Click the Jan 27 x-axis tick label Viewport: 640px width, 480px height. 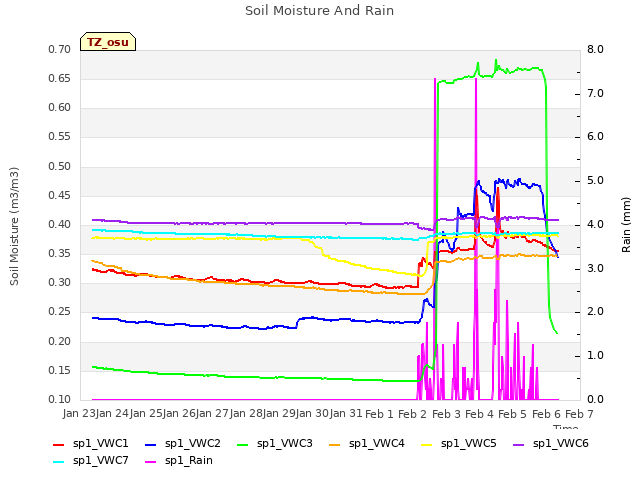click(x=212, y=414)
